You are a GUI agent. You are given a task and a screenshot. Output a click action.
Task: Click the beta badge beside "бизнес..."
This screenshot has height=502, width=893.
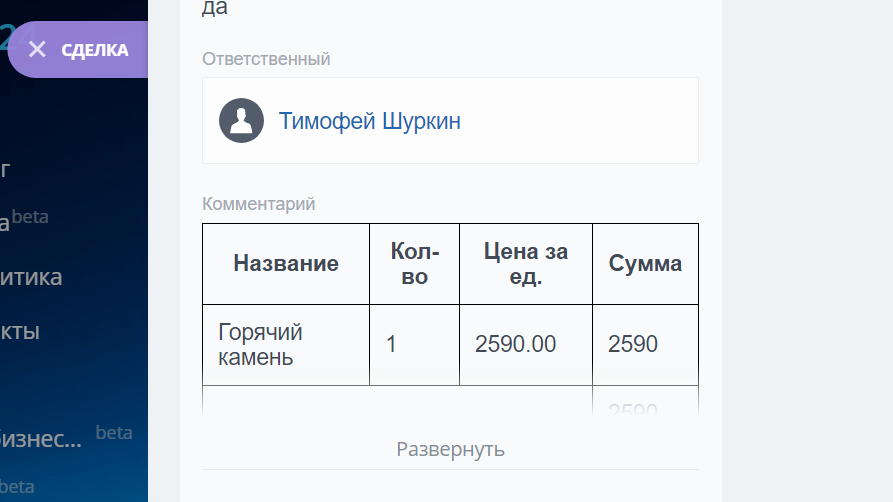[114, 433]
